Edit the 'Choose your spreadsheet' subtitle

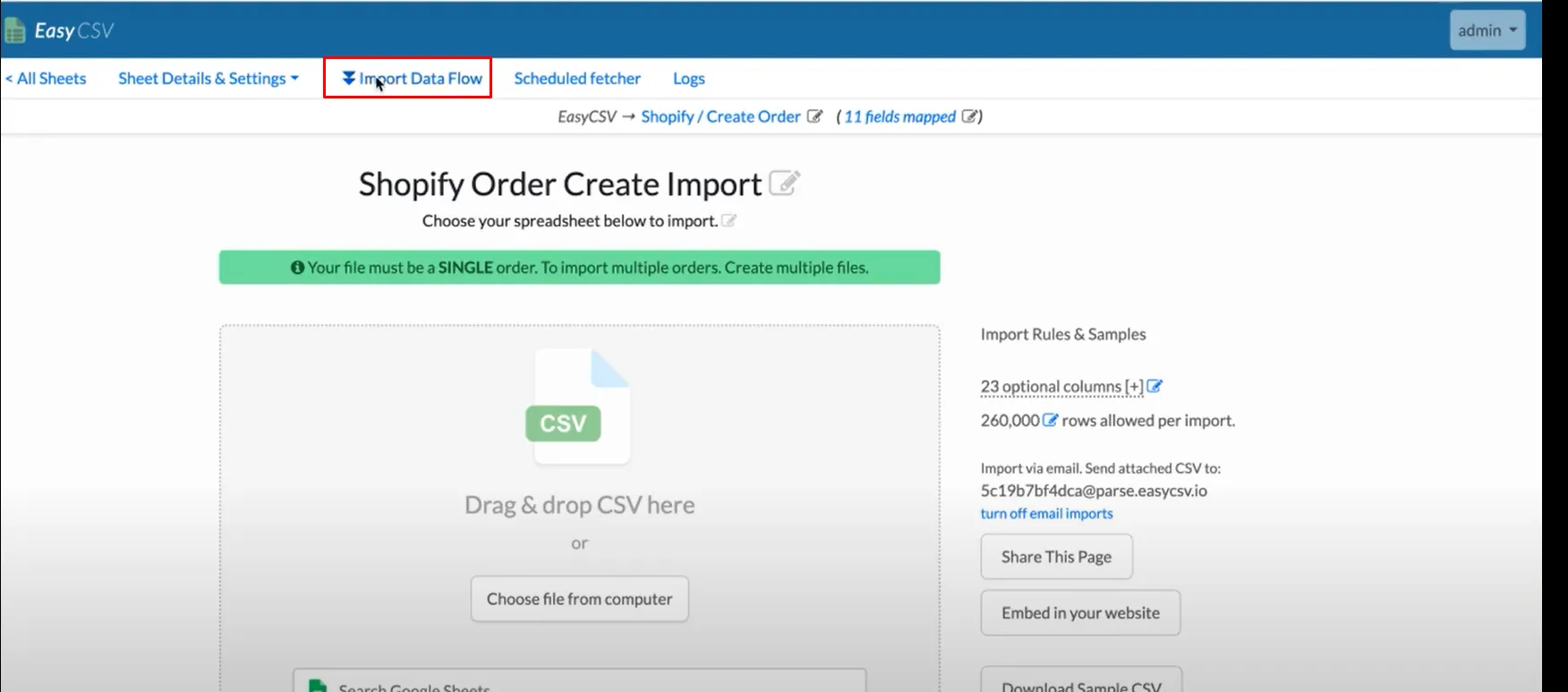click(x=729, y=221)
